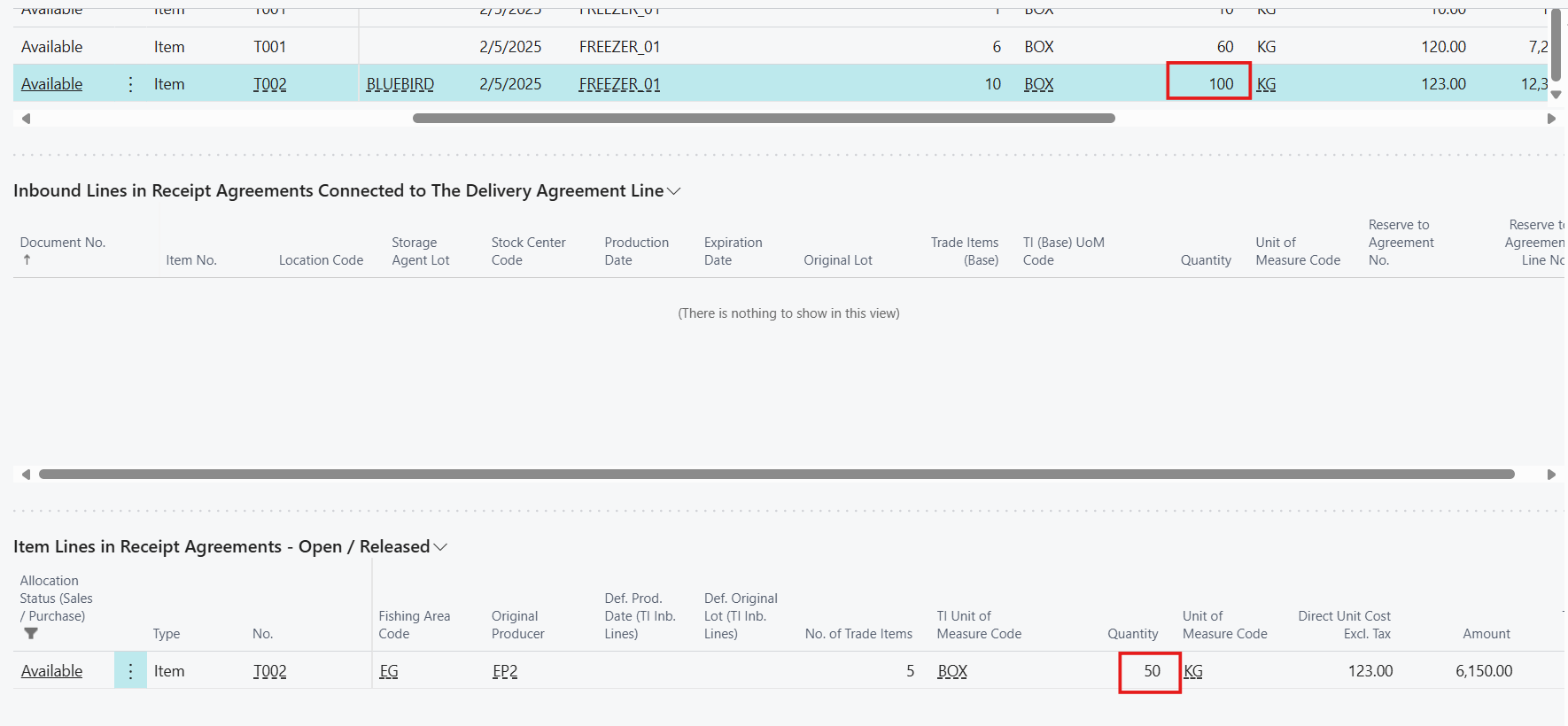Click the sort arrow under Document No.

[x=27, y=259]
